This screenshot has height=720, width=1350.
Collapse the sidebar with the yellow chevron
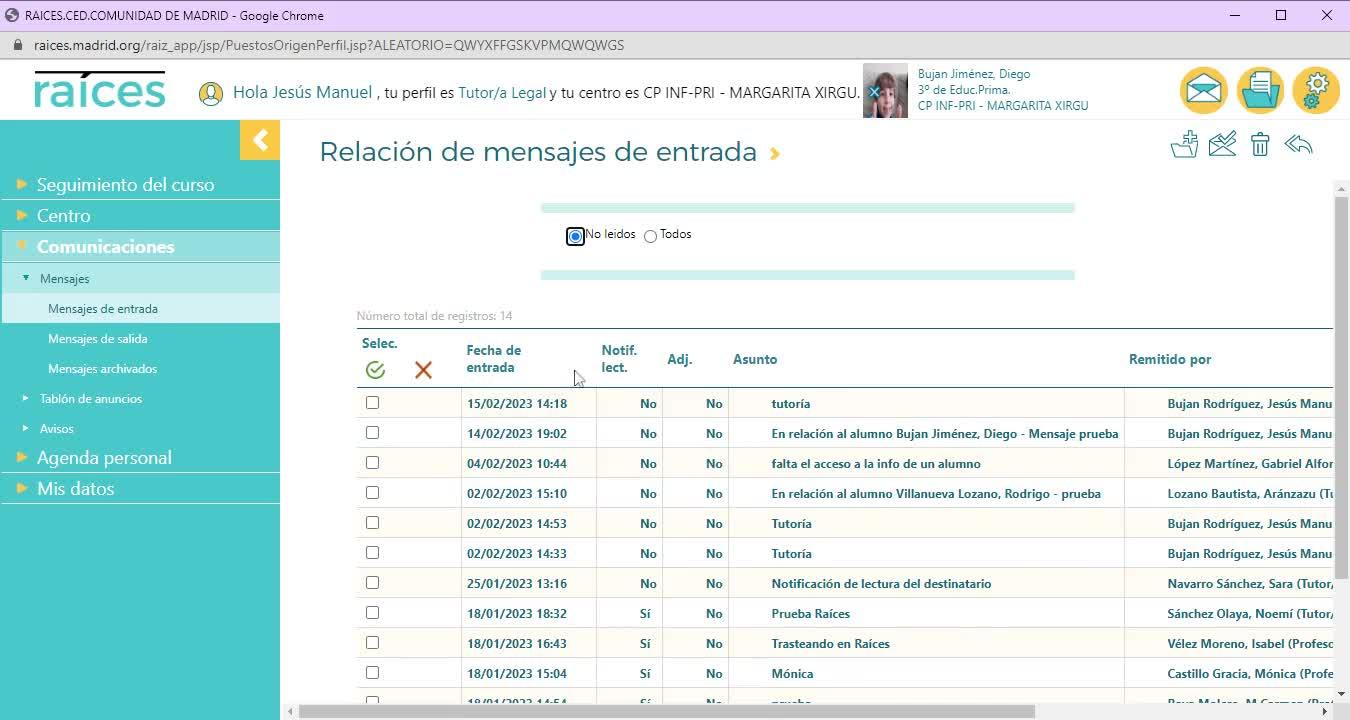[260, 140]
